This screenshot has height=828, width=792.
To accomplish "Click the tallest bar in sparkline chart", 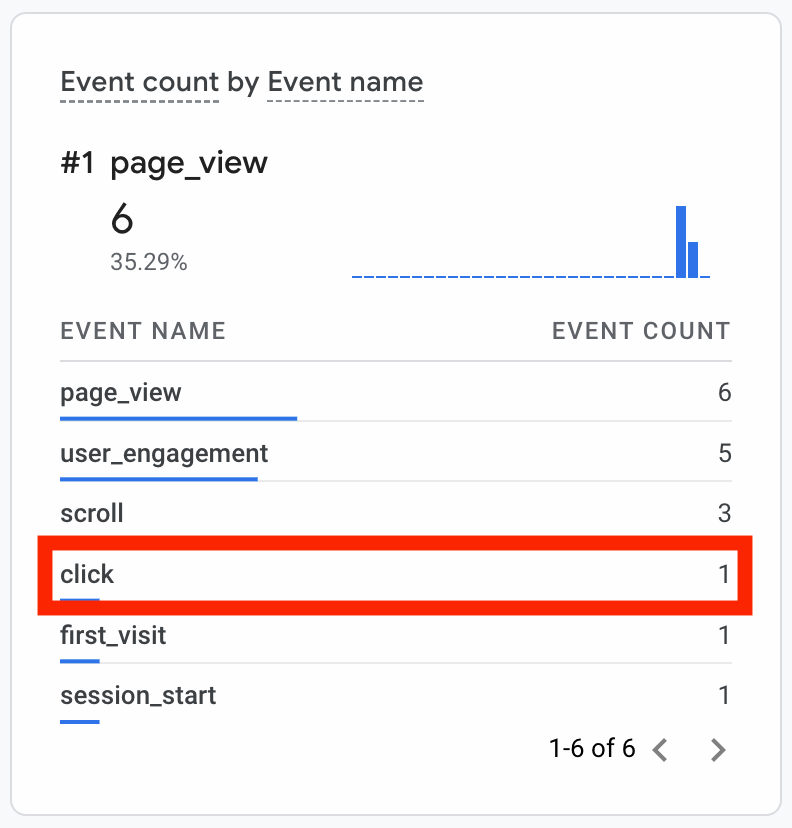I will pyautogui.click(x=681, y=241).
